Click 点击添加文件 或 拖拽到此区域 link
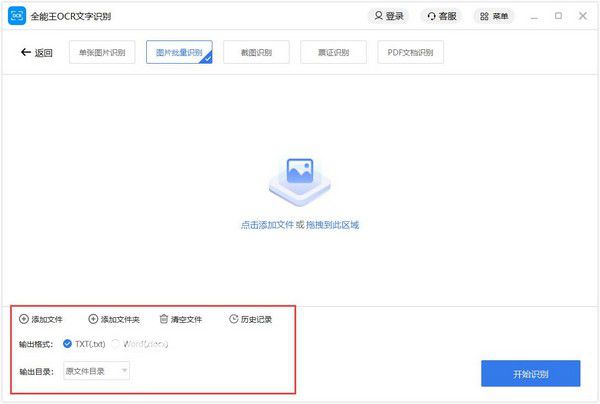The width and height of the screenshot is (600, 404). (x=300, y=225)
